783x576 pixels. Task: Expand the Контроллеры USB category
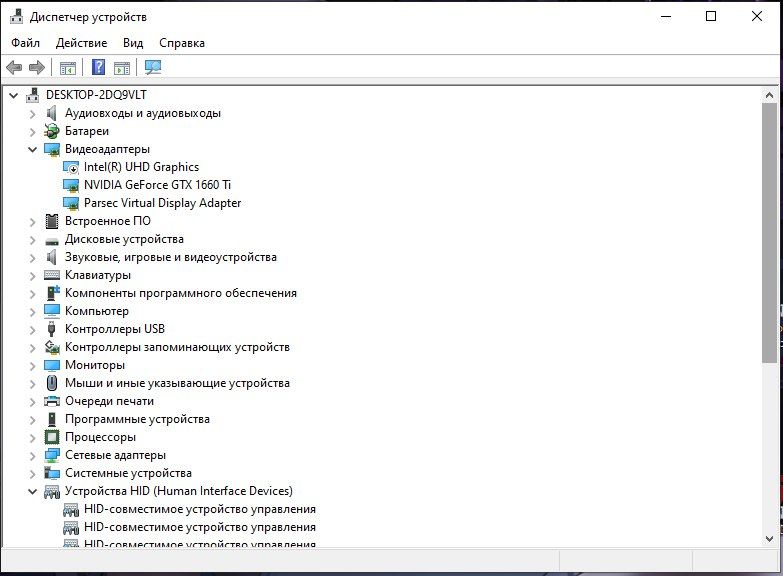(x=32, y=330)
